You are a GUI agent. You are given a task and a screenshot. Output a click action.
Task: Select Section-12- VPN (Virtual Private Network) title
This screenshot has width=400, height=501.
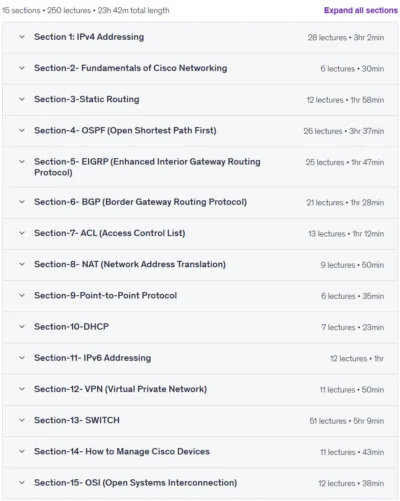(x=120, y=389)
